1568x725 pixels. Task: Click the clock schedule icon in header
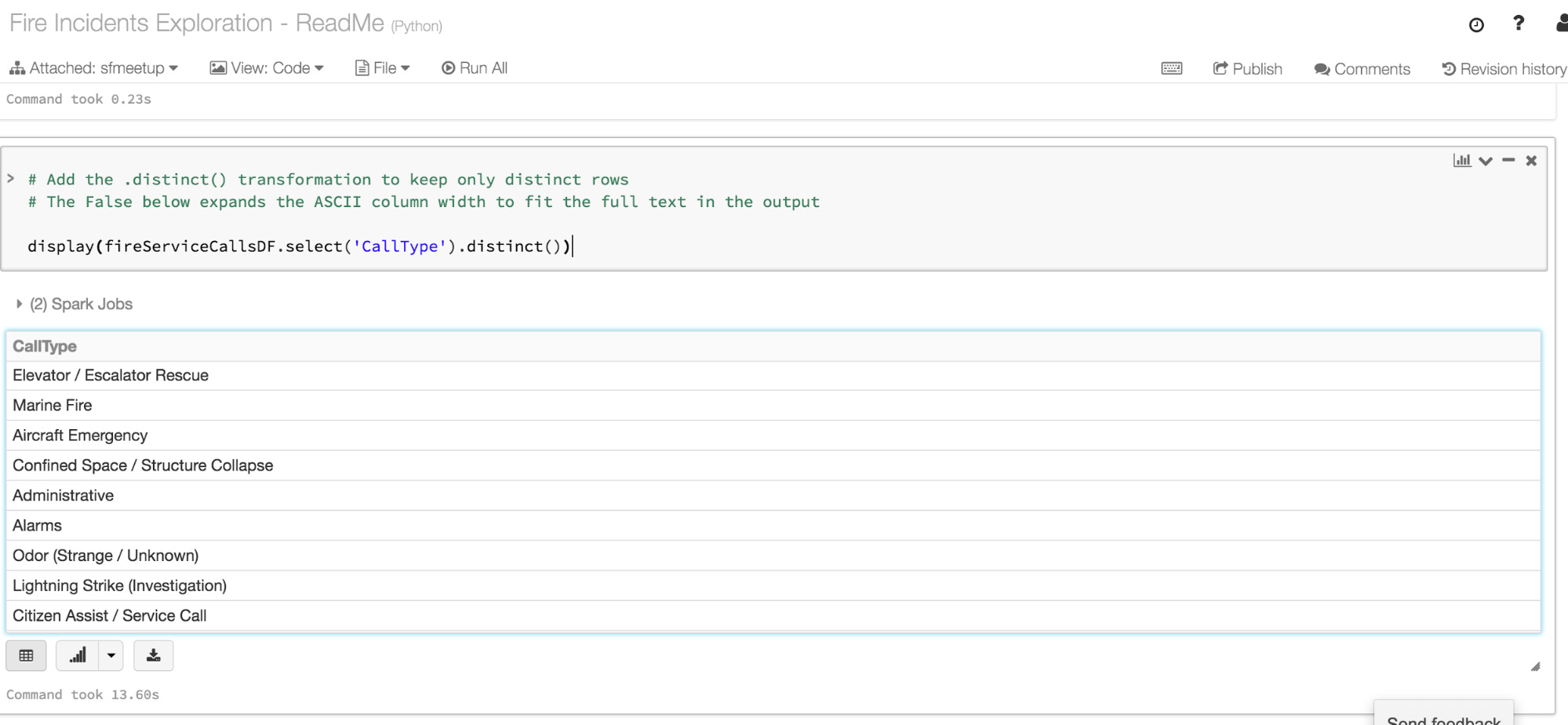(1475, 25)
